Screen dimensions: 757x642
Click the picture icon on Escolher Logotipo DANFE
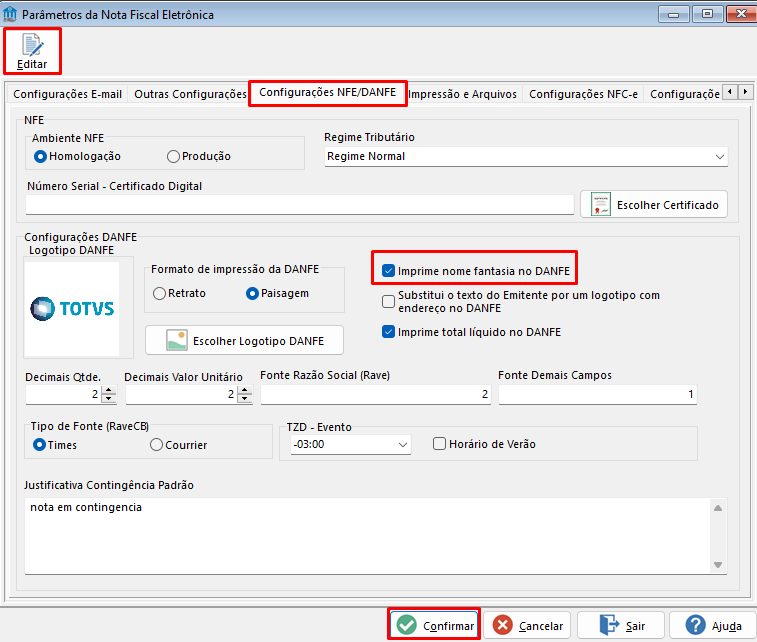[x=177, y=340]
